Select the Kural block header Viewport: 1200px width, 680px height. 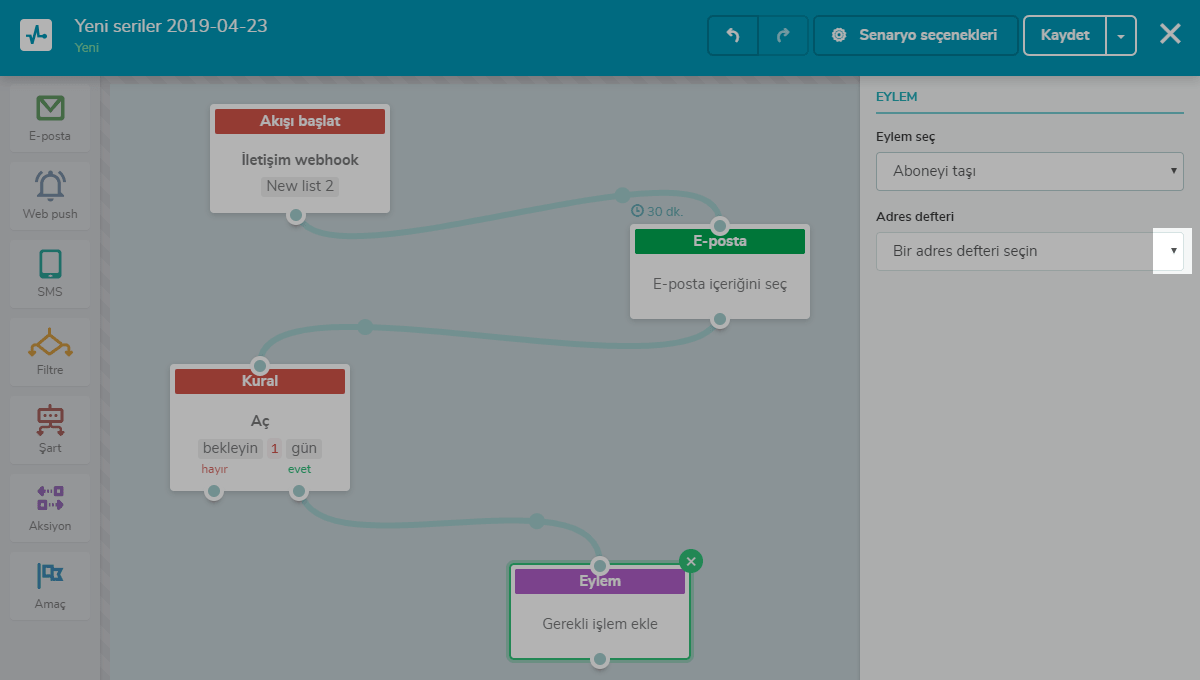[260, 381]
